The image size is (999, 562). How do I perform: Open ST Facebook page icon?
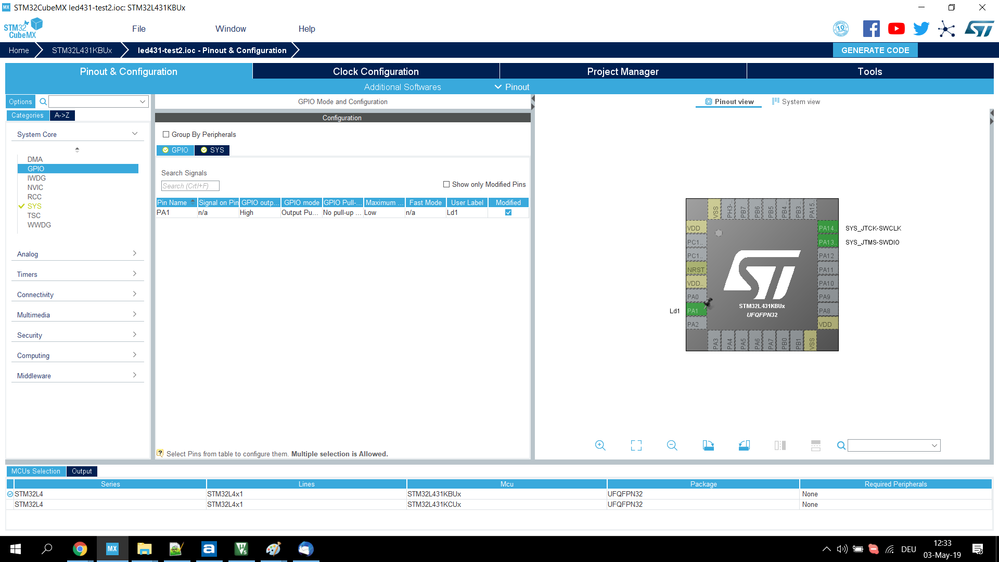[871, 29]
